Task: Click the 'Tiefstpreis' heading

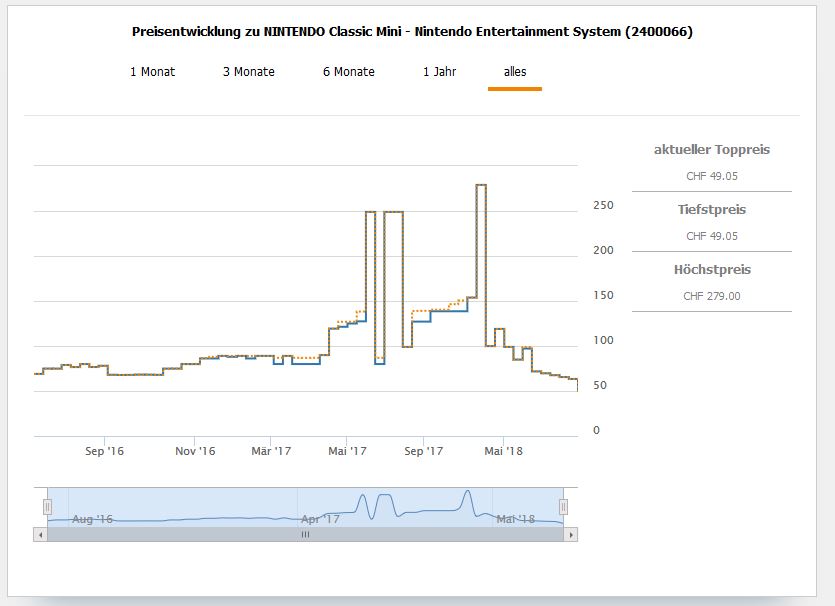Action: coord(712,210)
